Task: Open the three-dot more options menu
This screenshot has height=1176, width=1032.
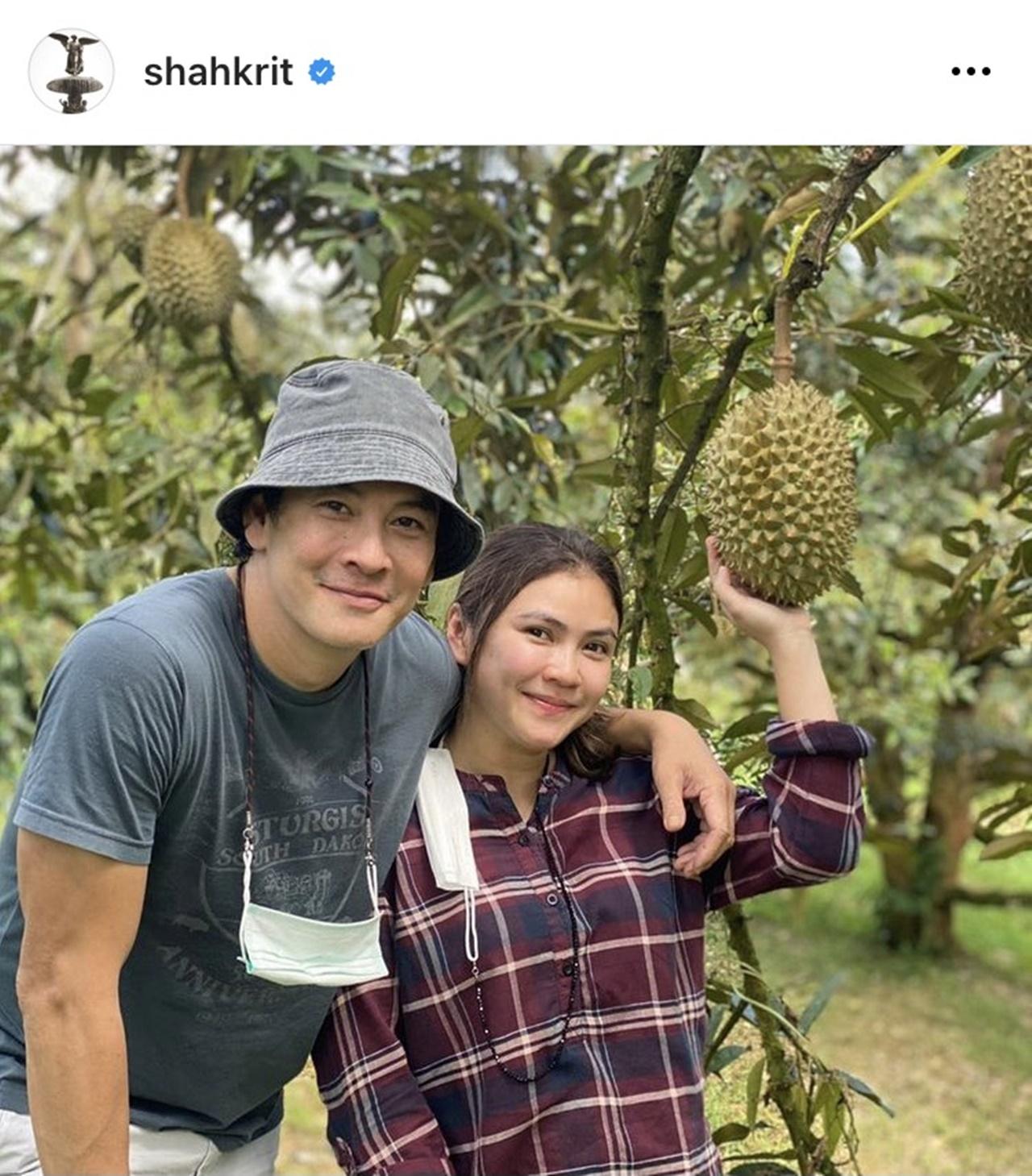Action: (971, 72)
